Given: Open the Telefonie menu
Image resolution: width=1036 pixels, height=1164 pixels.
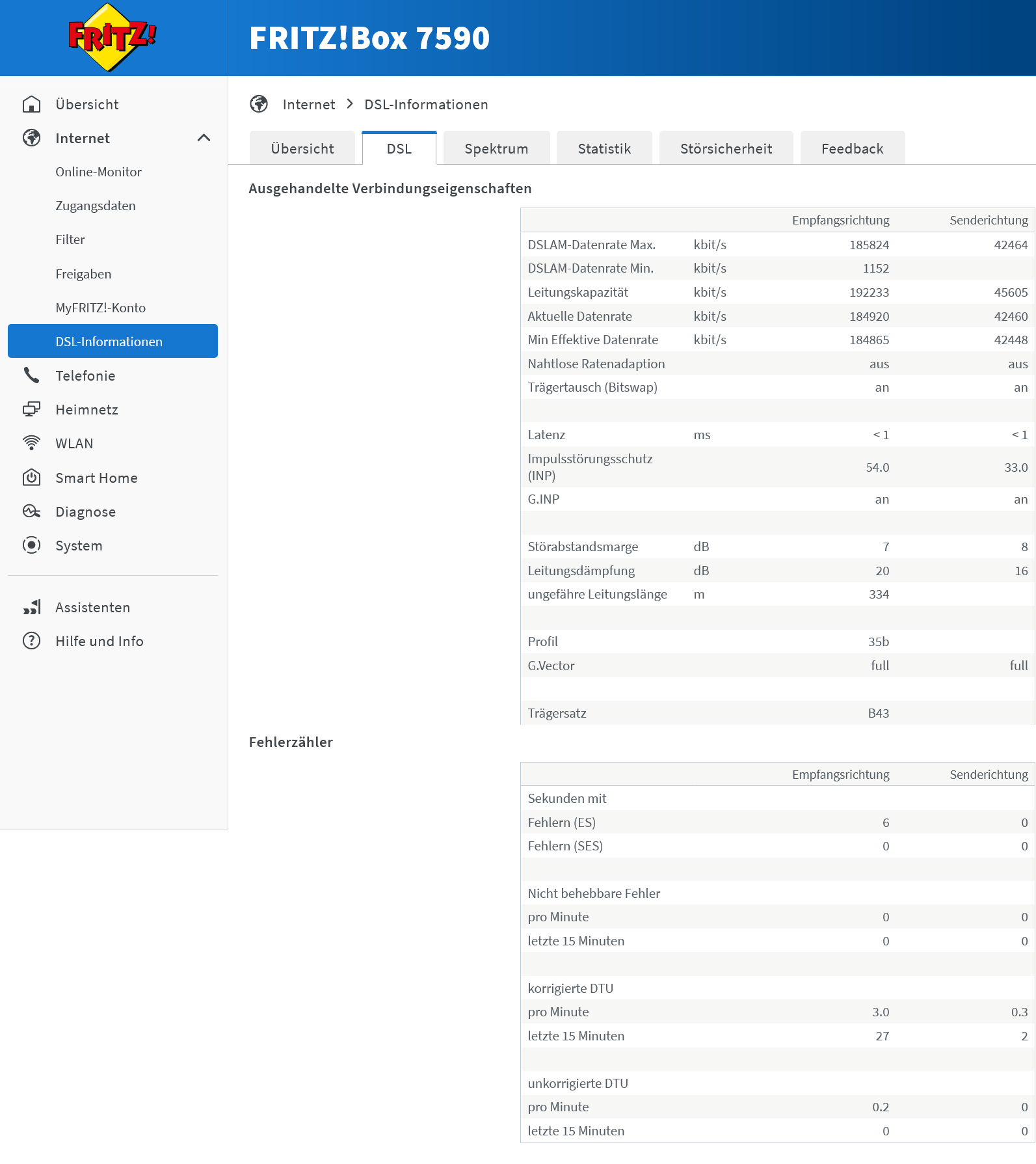Looking at the screenshot, I should [85, 375].
